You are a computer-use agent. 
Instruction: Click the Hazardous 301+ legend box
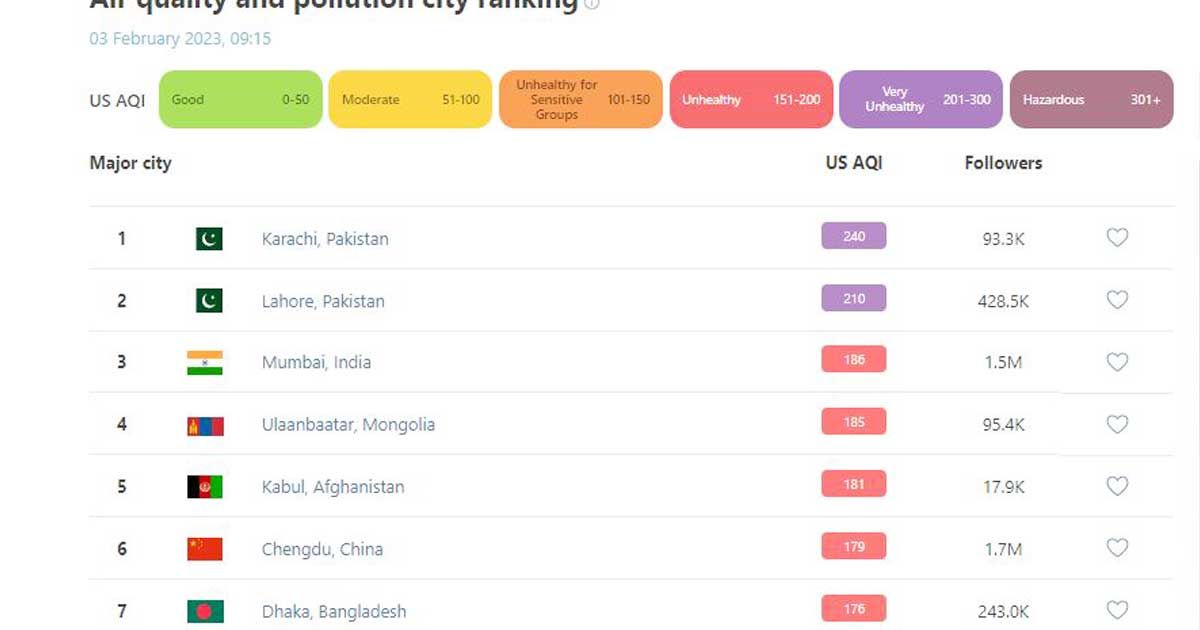point(1092,99)
